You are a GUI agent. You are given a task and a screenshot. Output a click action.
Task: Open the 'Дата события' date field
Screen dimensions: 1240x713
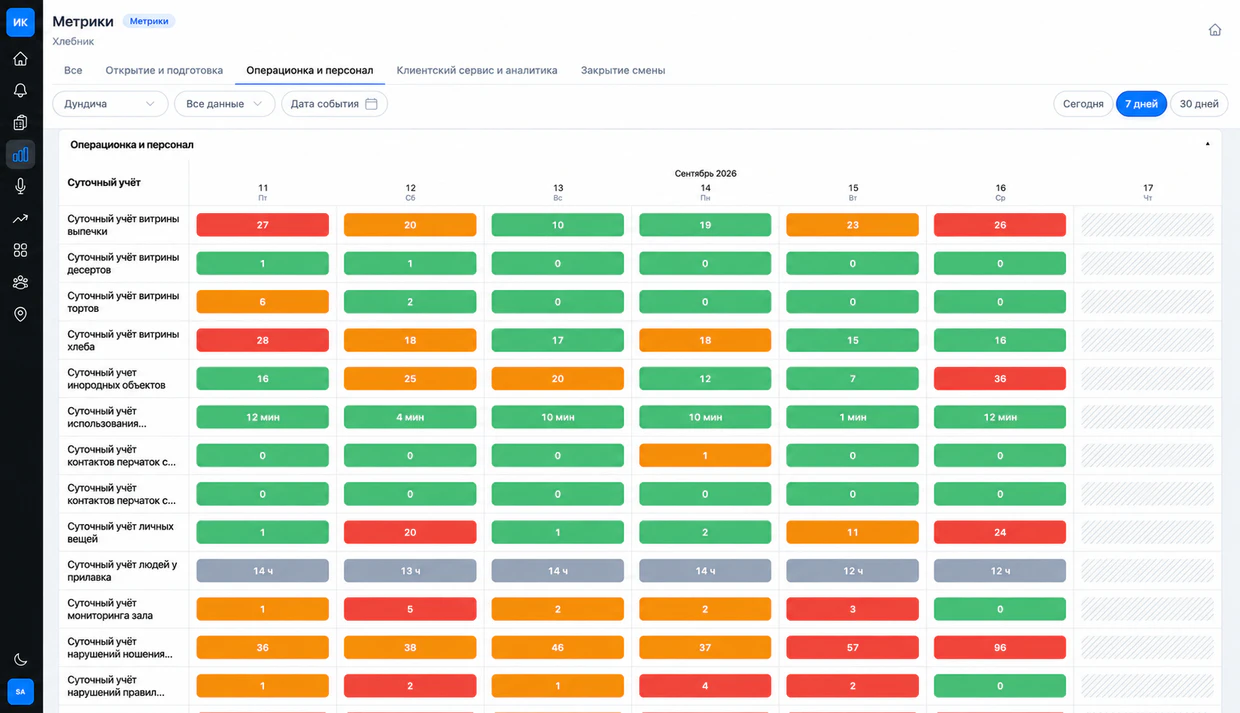334,104
